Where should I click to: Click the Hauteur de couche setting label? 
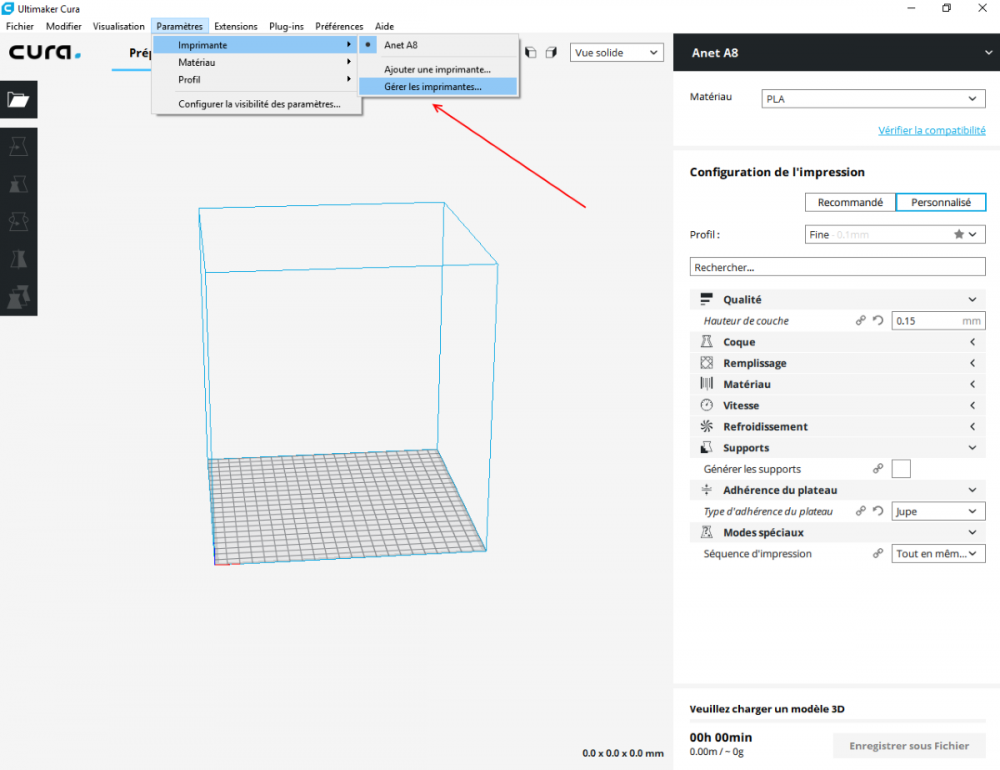point(746,320)
